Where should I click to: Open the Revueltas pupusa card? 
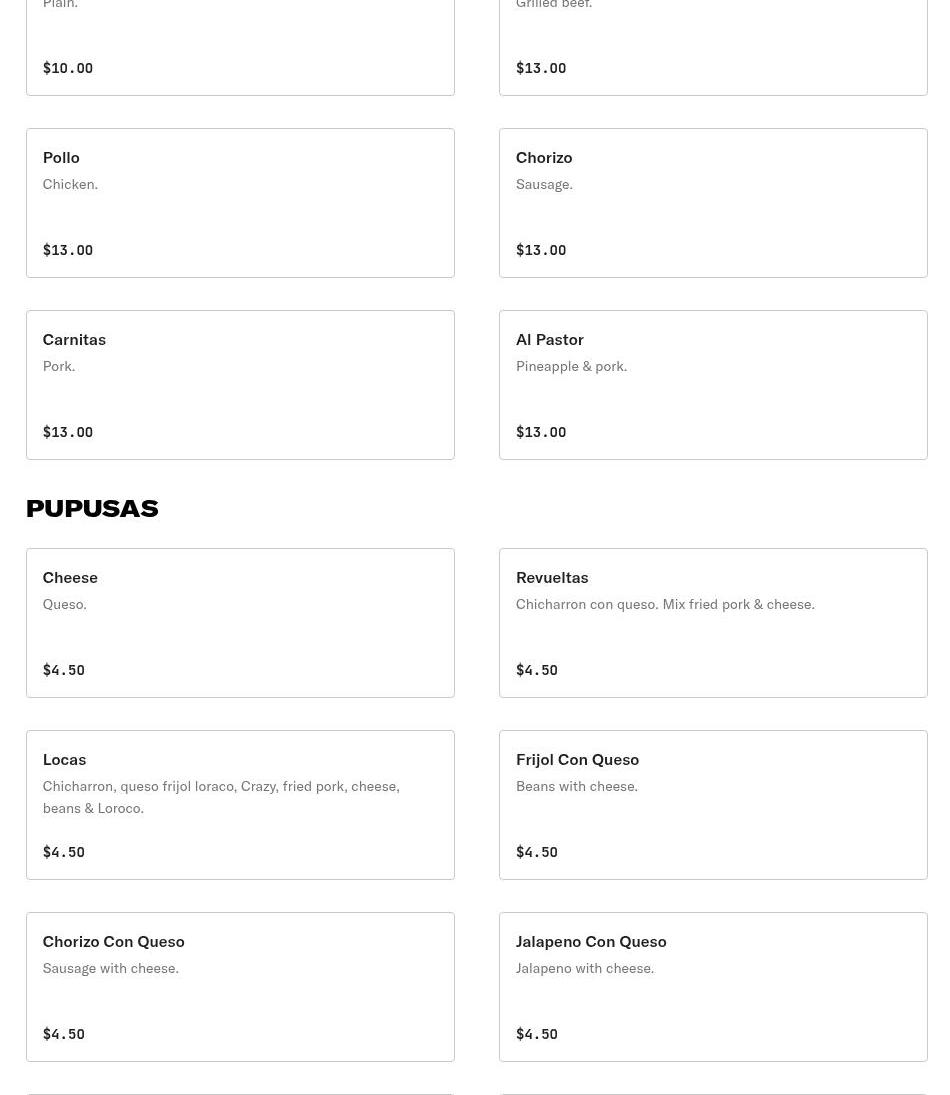(713, 623)
